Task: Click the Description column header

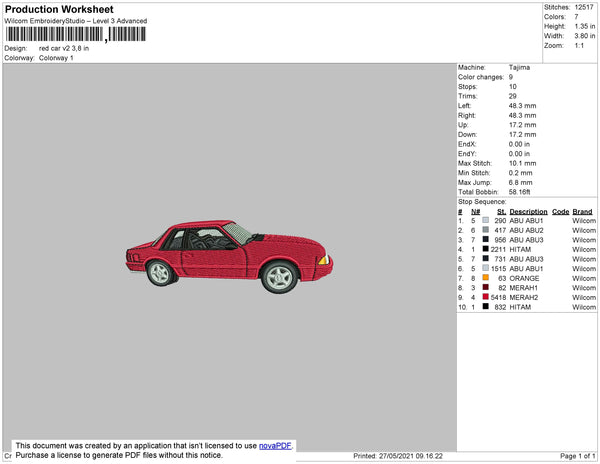Action: pos(528,212)
